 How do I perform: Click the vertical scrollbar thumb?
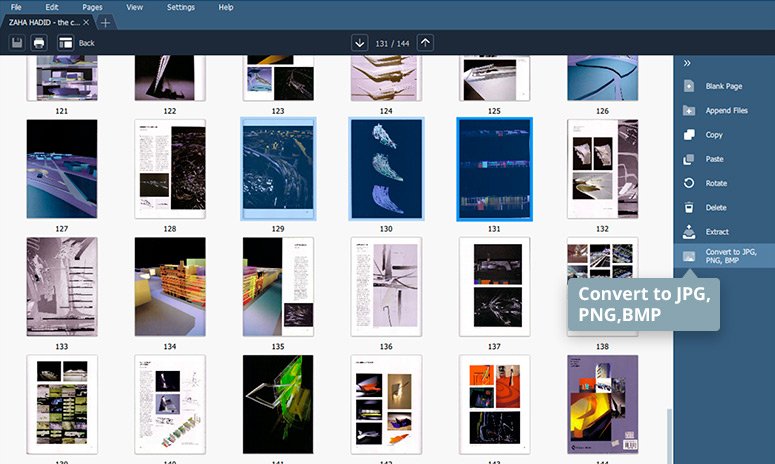point(670,436)
